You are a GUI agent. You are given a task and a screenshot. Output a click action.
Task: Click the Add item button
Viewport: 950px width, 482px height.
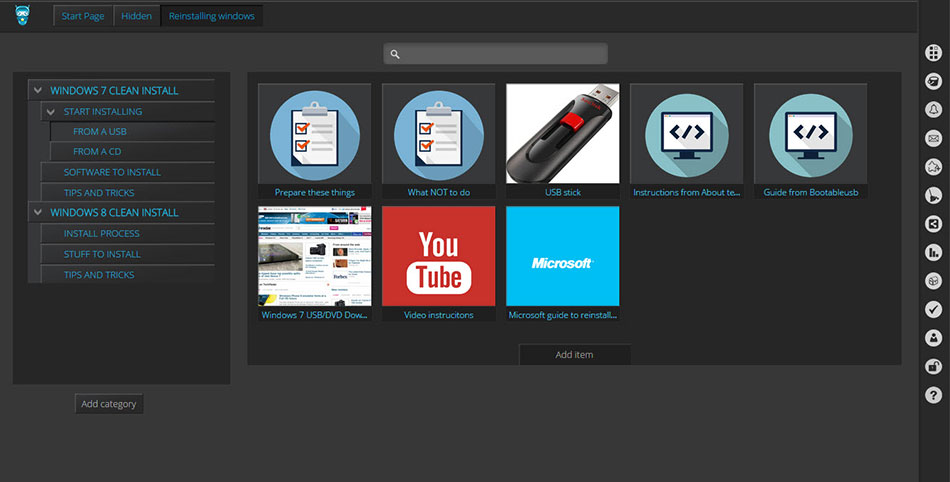coord(574,355)
